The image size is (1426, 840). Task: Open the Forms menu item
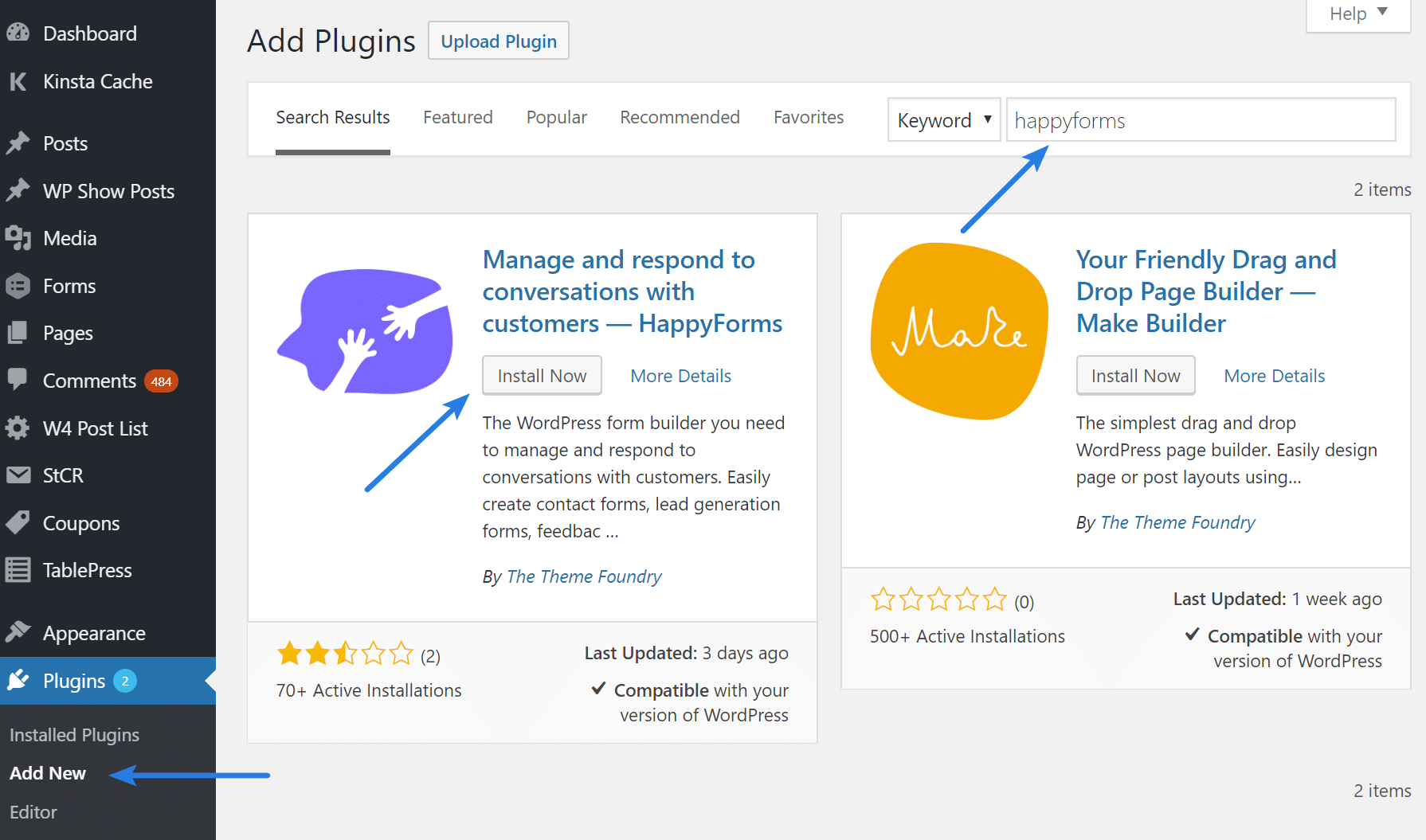pyautogui.click(x=108, y=286)
